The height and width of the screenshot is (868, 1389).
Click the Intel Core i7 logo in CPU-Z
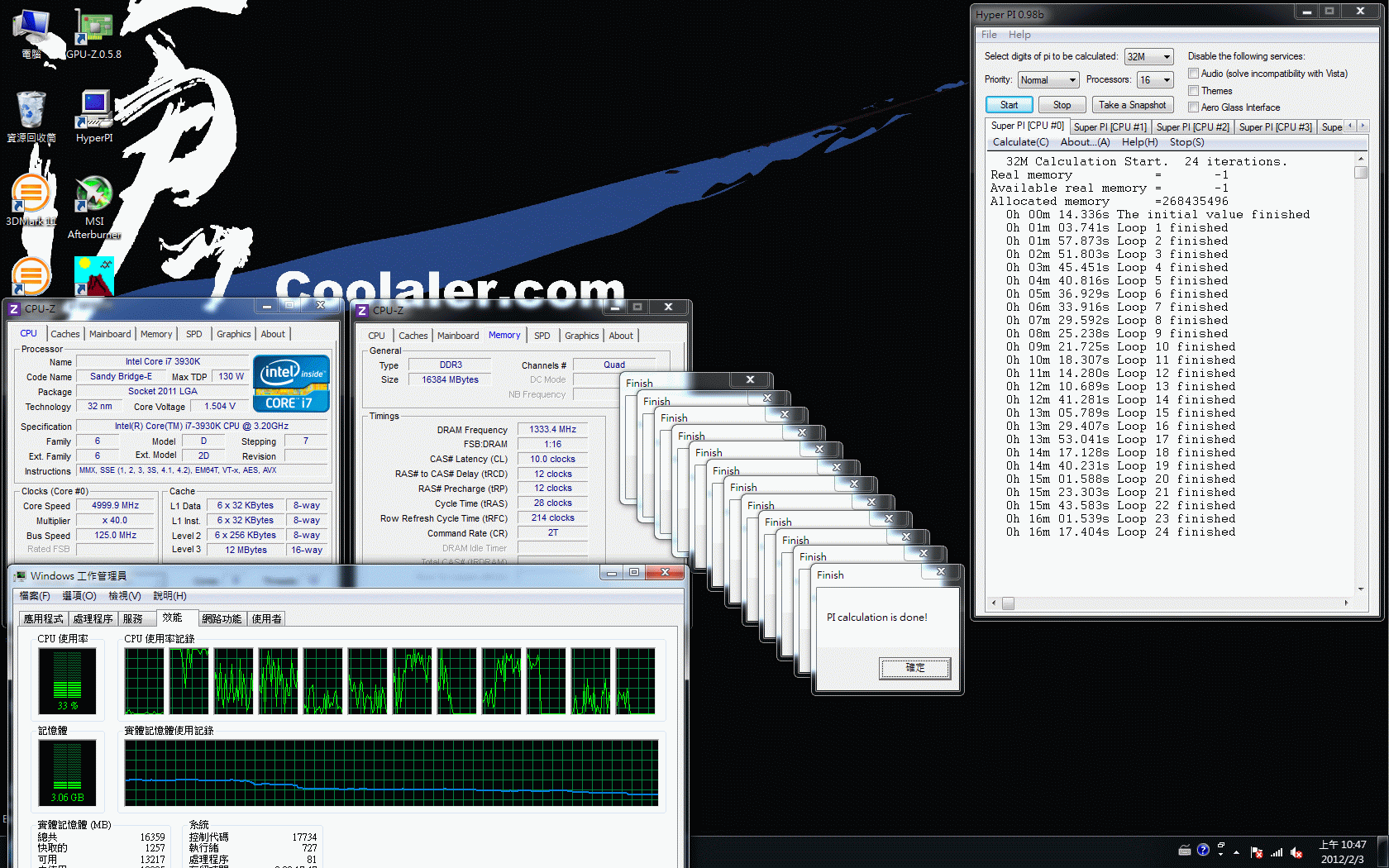pyautogui.click(x=291, y=384)
